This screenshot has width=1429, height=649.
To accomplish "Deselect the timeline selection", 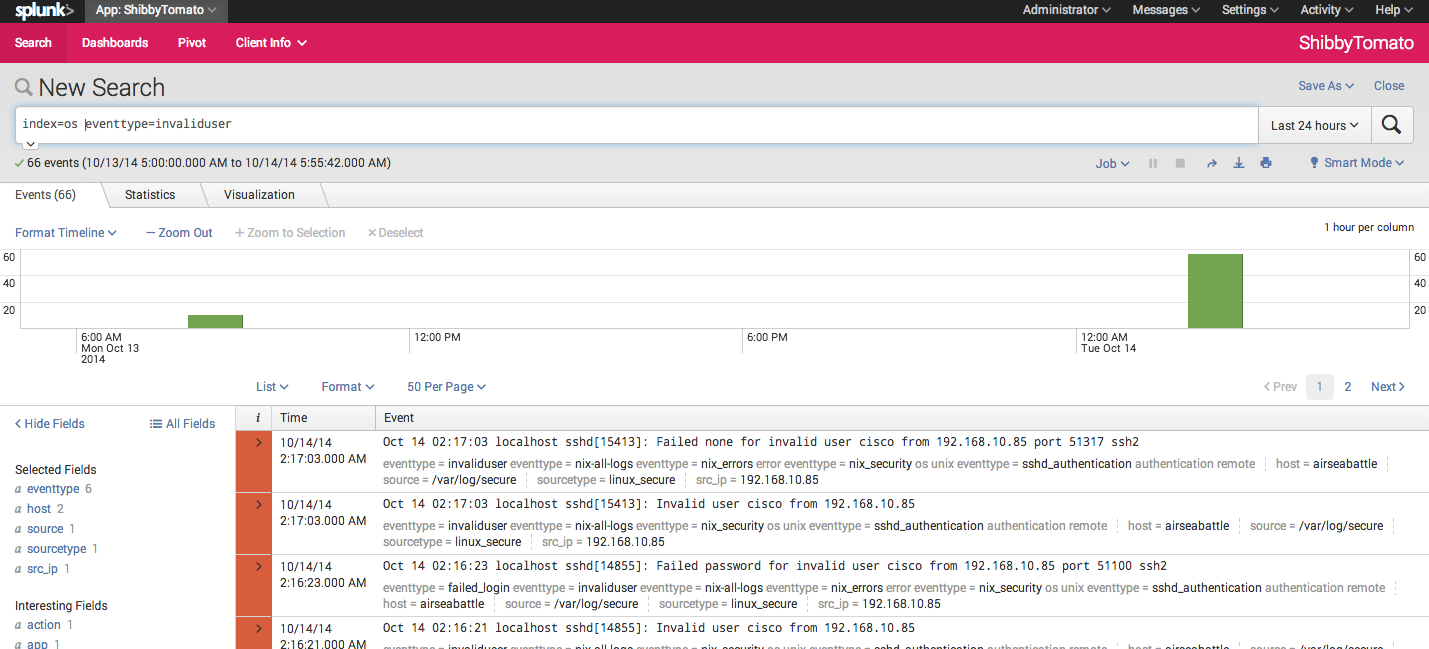I will tap(395, 233).
